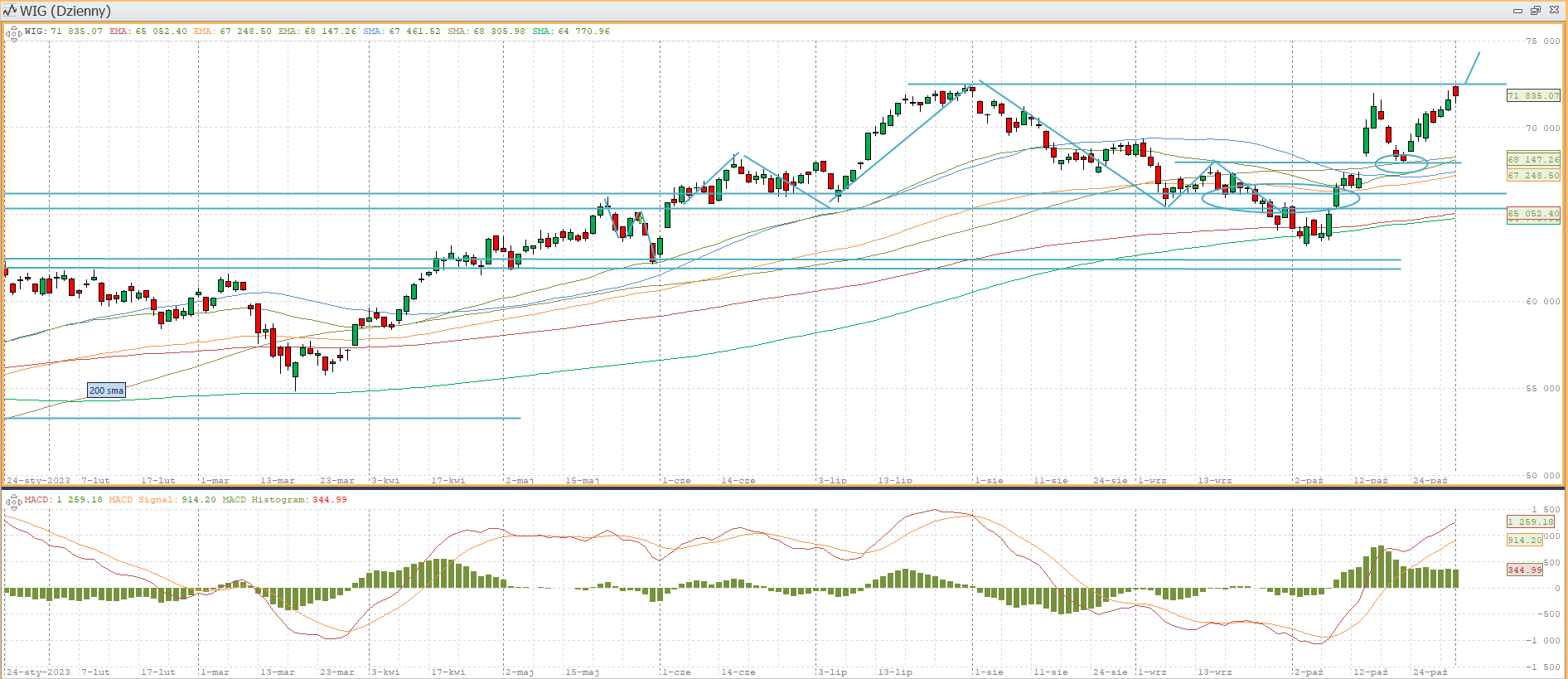Minimize the WIG chart window
1568x679 pixels.
point(1517,11)
